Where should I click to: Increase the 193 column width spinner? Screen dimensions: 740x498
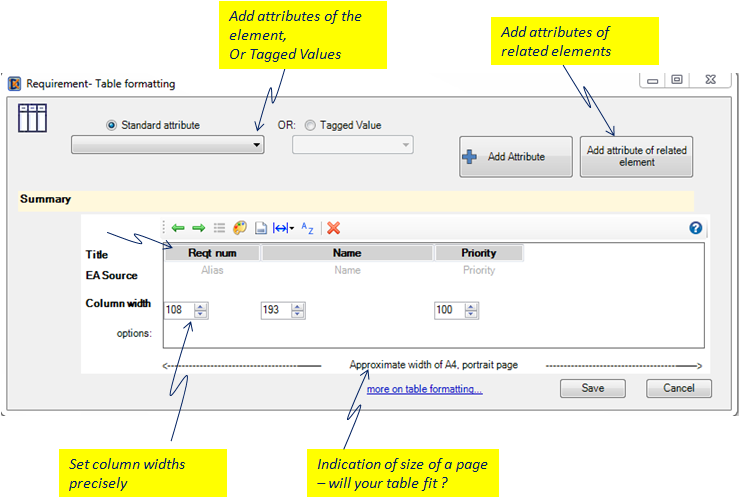(x=298, y=306)
